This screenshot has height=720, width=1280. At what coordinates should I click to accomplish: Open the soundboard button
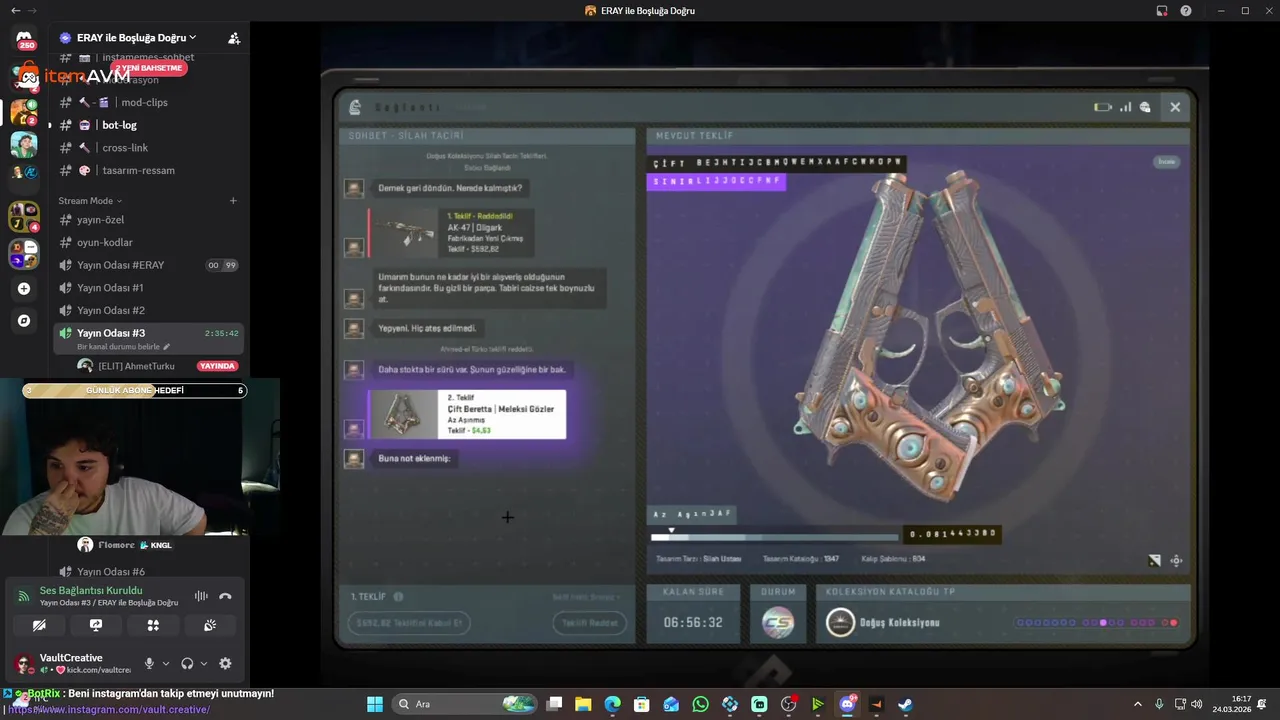click(210, 625)
